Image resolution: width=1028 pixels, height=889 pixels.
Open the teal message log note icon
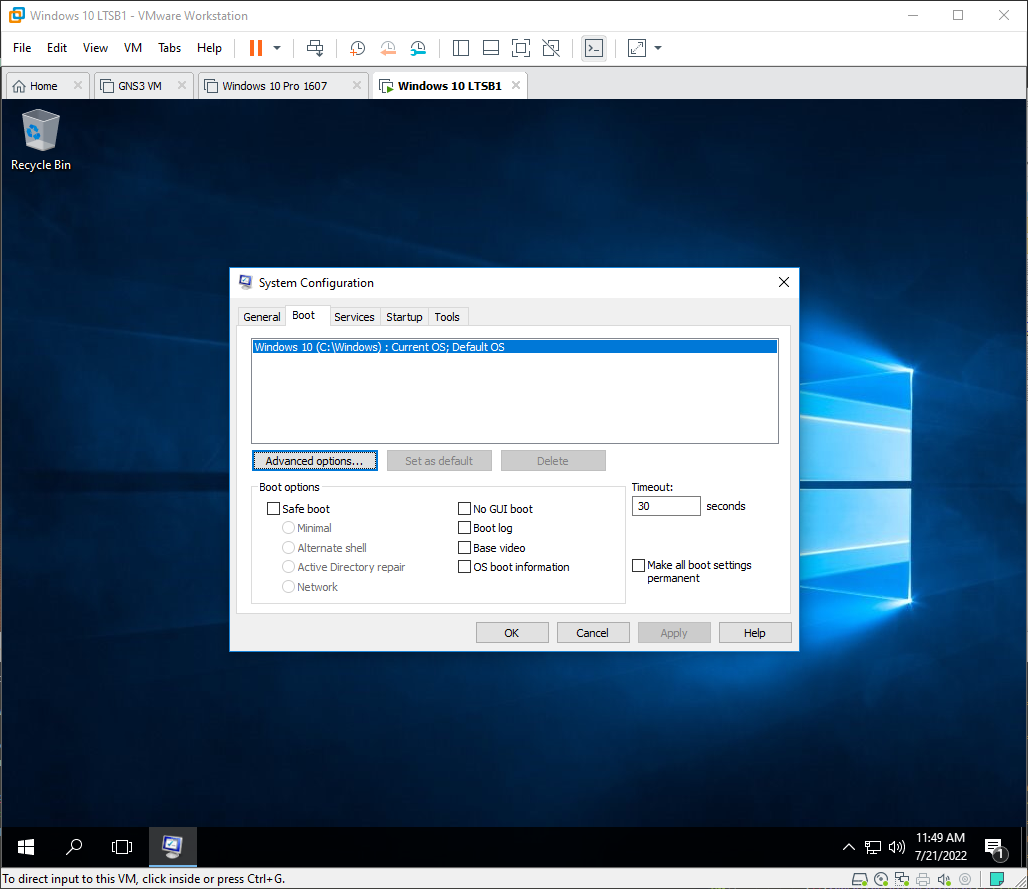(x=997, y=879)
